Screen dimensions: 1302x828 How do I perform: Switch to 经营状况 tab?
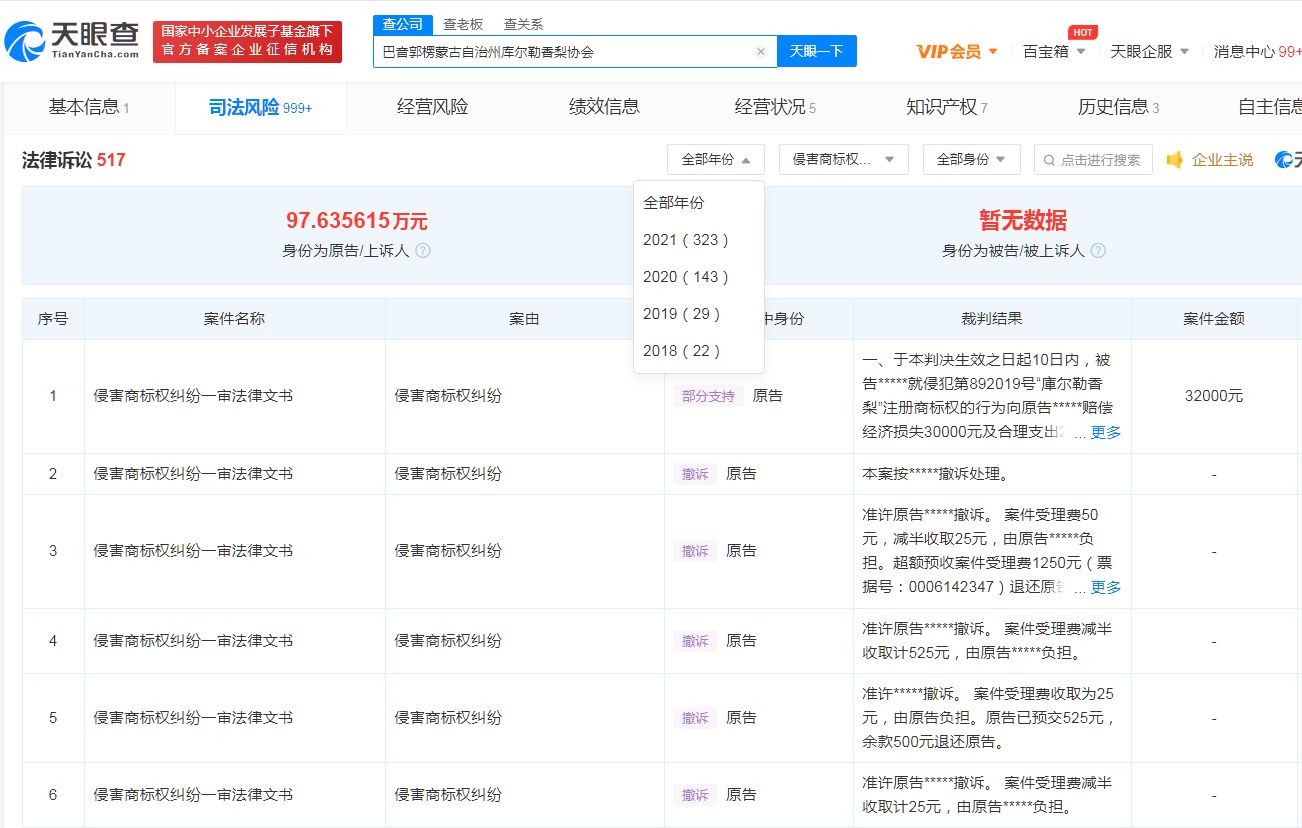775,107
